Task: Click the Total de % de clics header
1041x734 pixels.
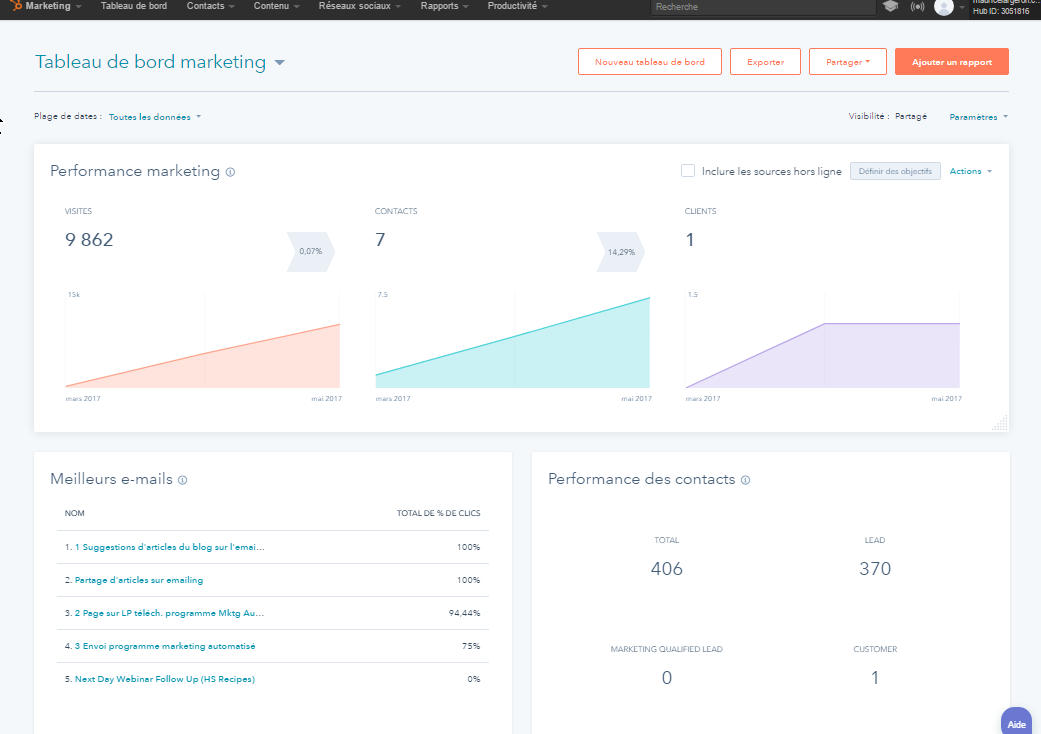Action: coord(438,513)
